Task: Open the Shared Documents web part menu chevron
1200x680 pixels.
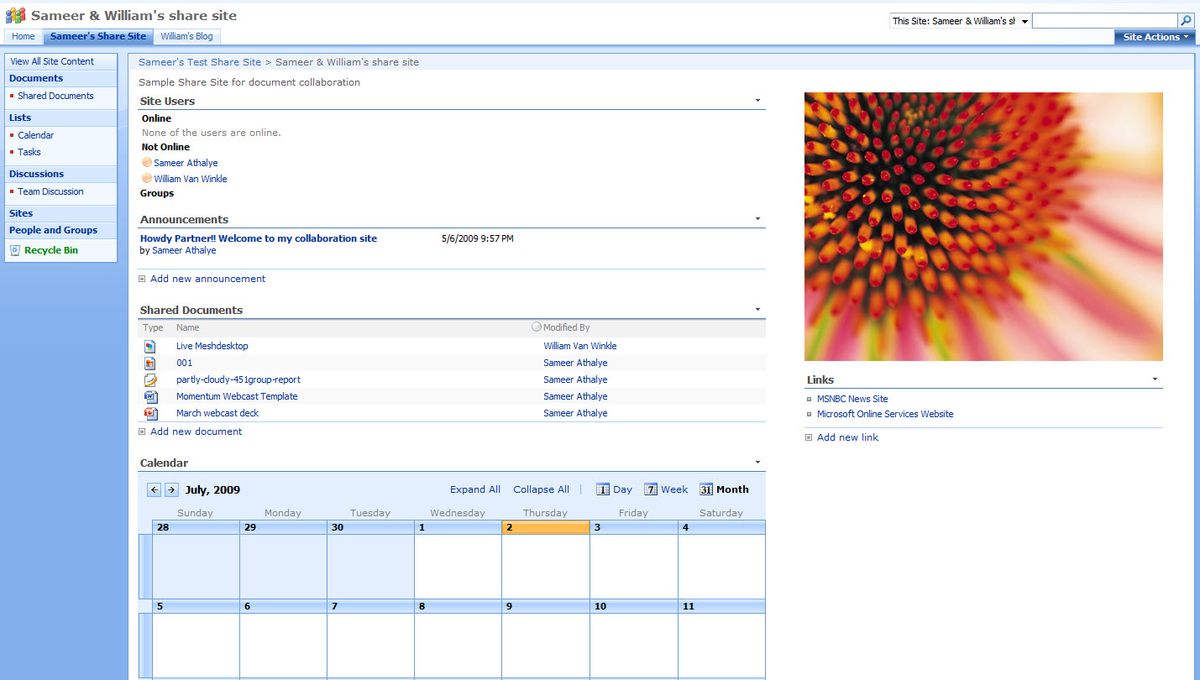Action: 757,309
